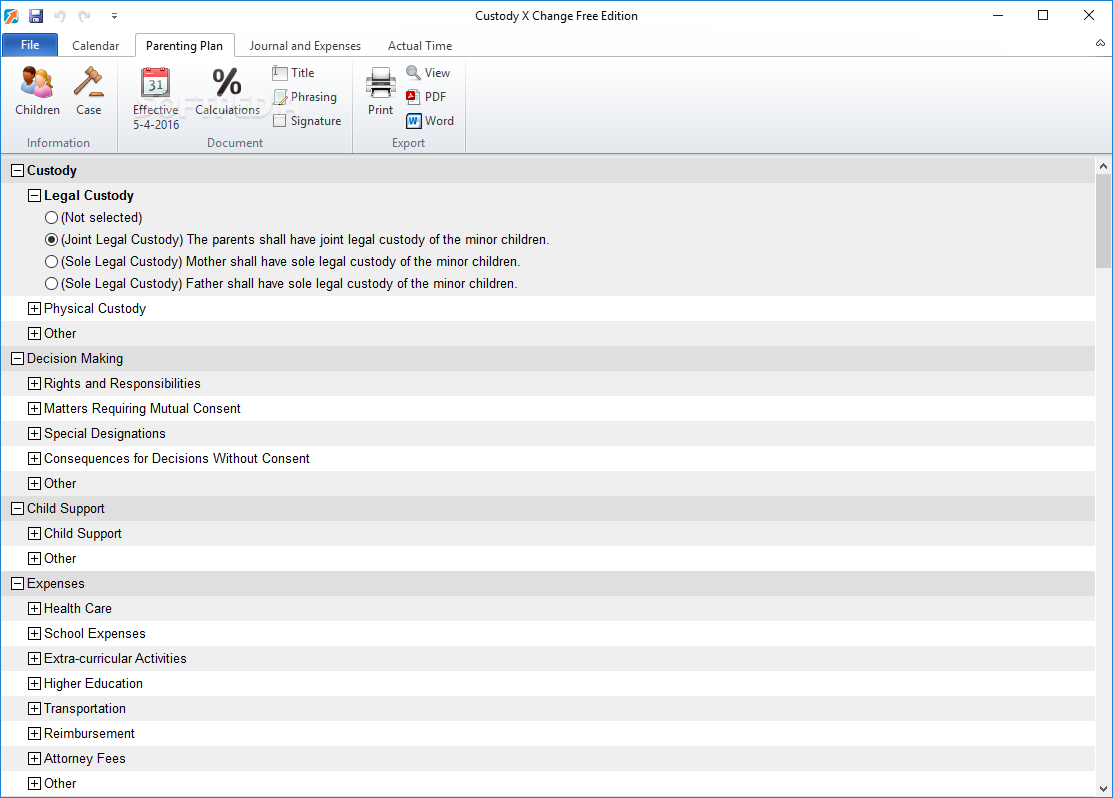1113x798 pixels.
Task: Expand Other under Expenses
Action: pyautogui.click(x=34, y=783)
